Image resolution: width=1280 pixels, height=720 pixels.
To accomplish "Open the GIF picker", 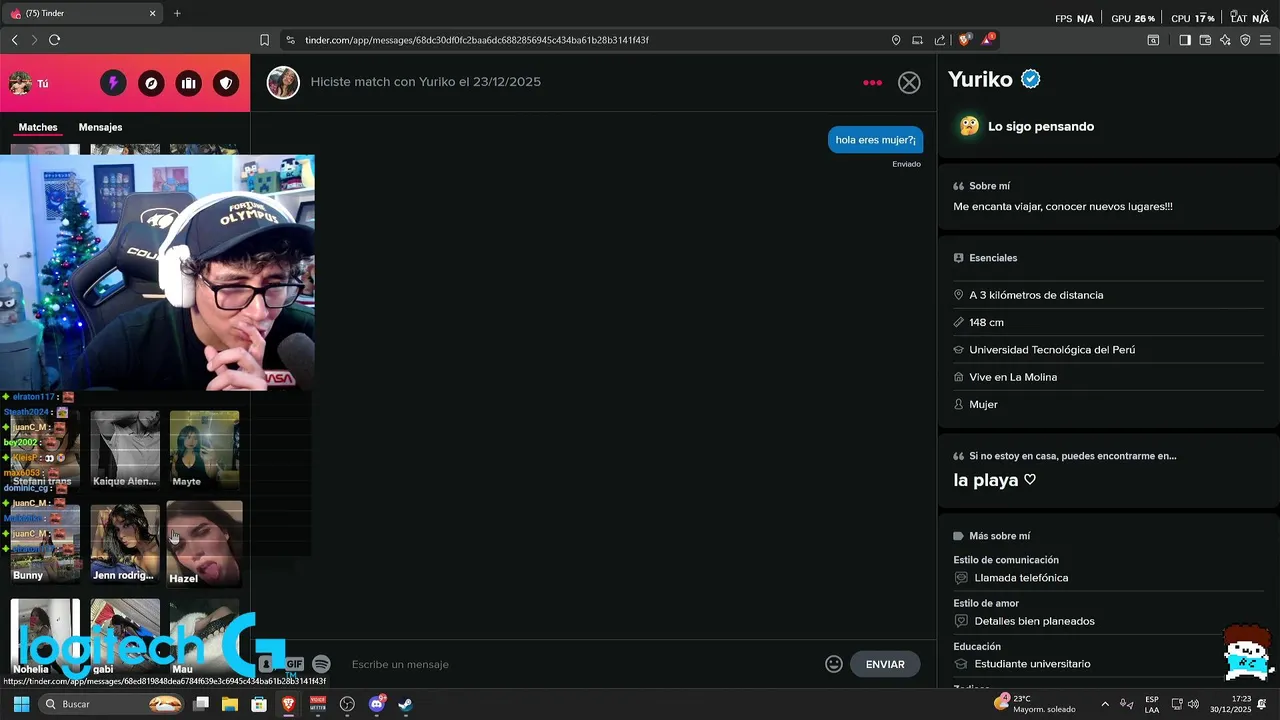I will coord(294,664).
